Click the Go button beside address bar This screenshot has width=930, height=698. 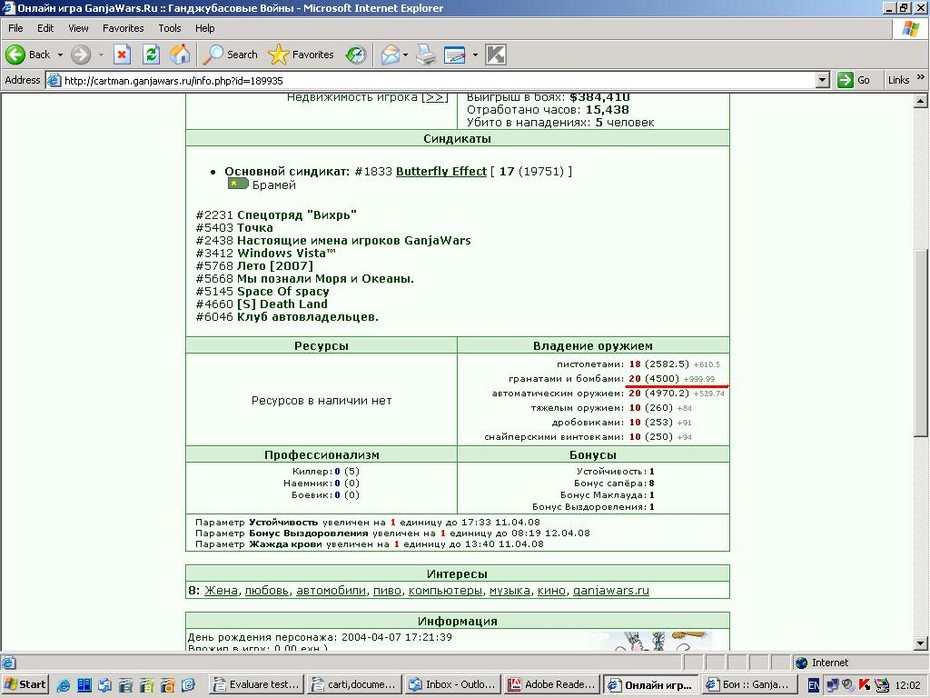854,80
